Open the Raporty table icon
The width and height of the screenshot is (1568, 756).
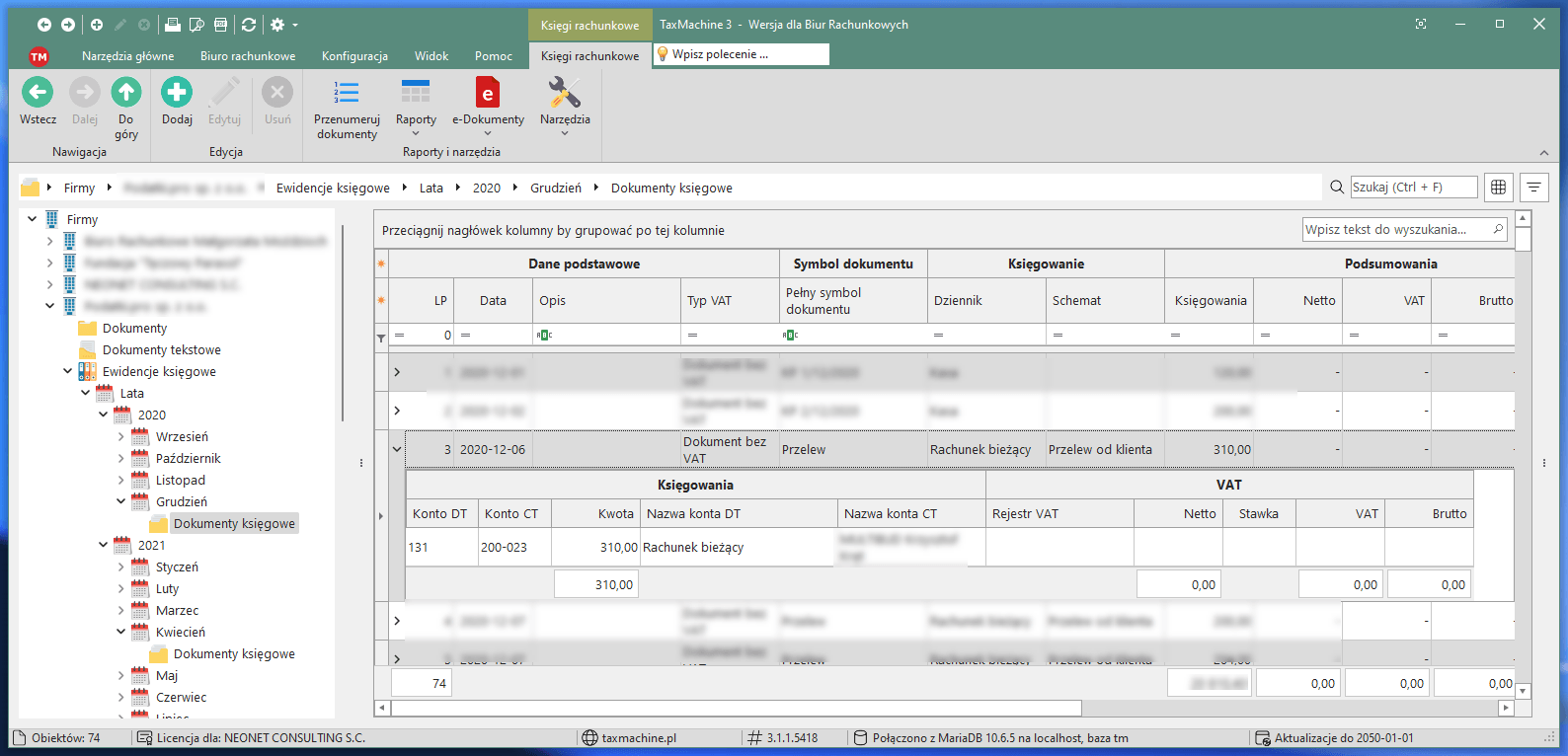pyautogui.click(x=416, y=93)
